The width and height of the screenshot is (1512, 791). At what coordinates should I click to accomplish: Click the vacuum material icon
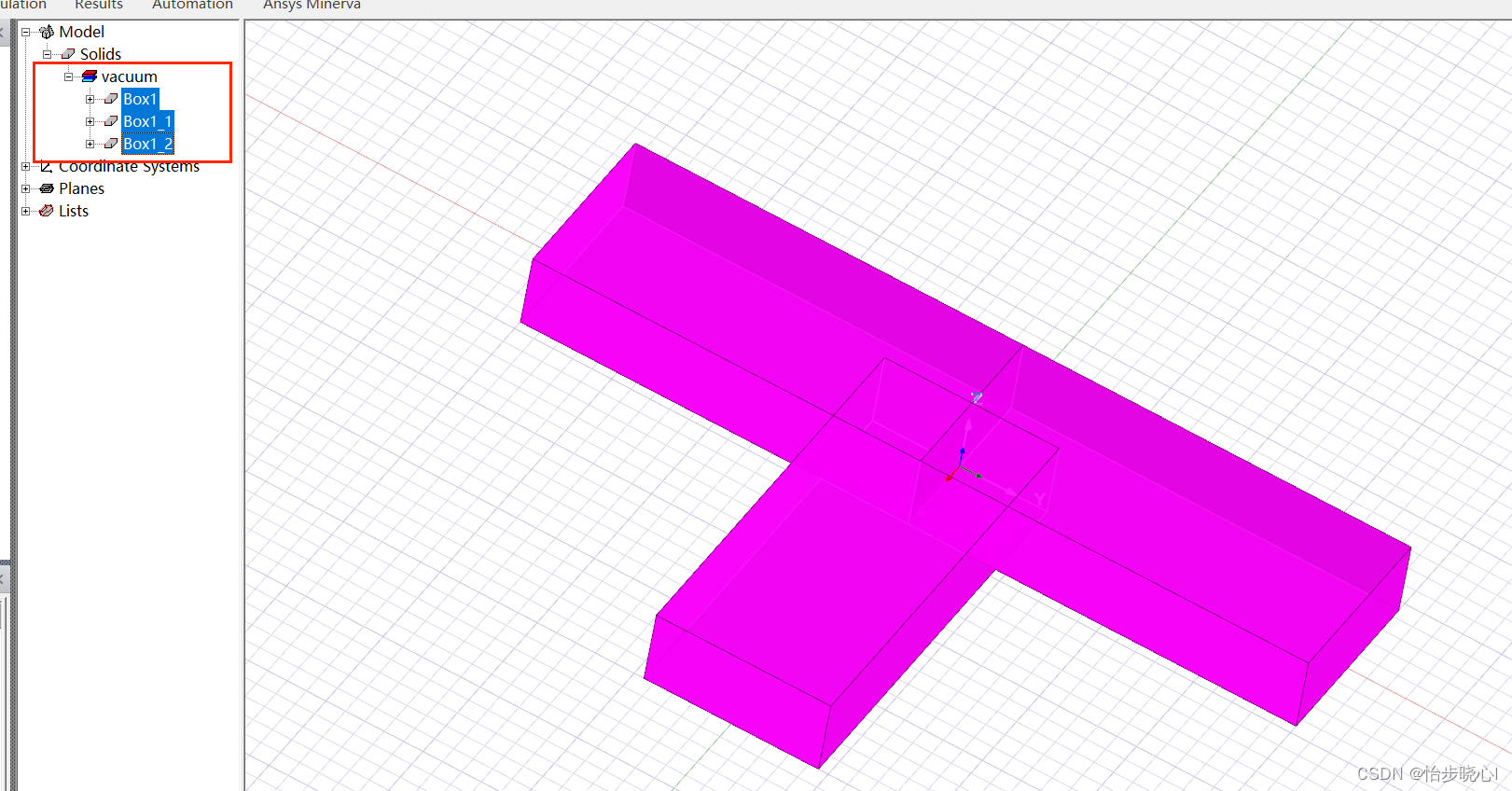[x=90, y=76]
